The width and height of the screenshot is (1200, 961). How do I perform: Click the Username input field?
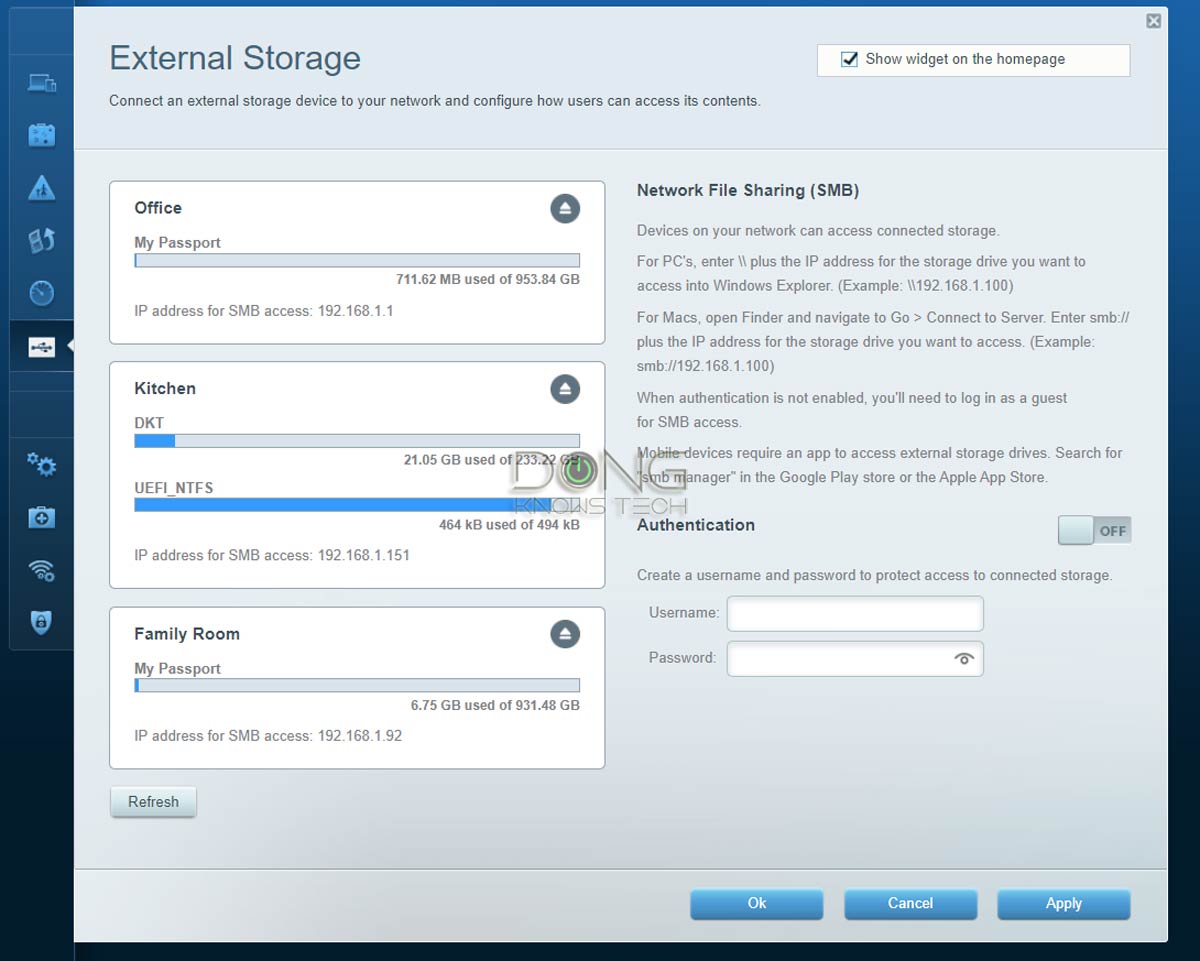[x=855, y=614]
